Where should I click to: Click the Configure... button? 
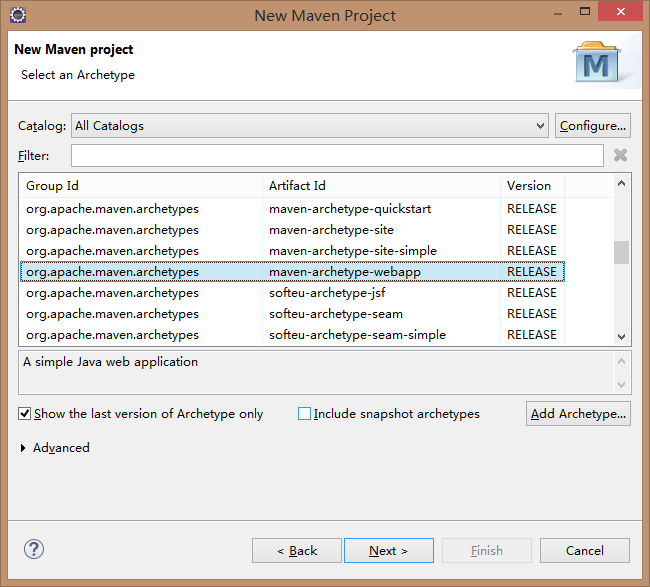(593, 126)
